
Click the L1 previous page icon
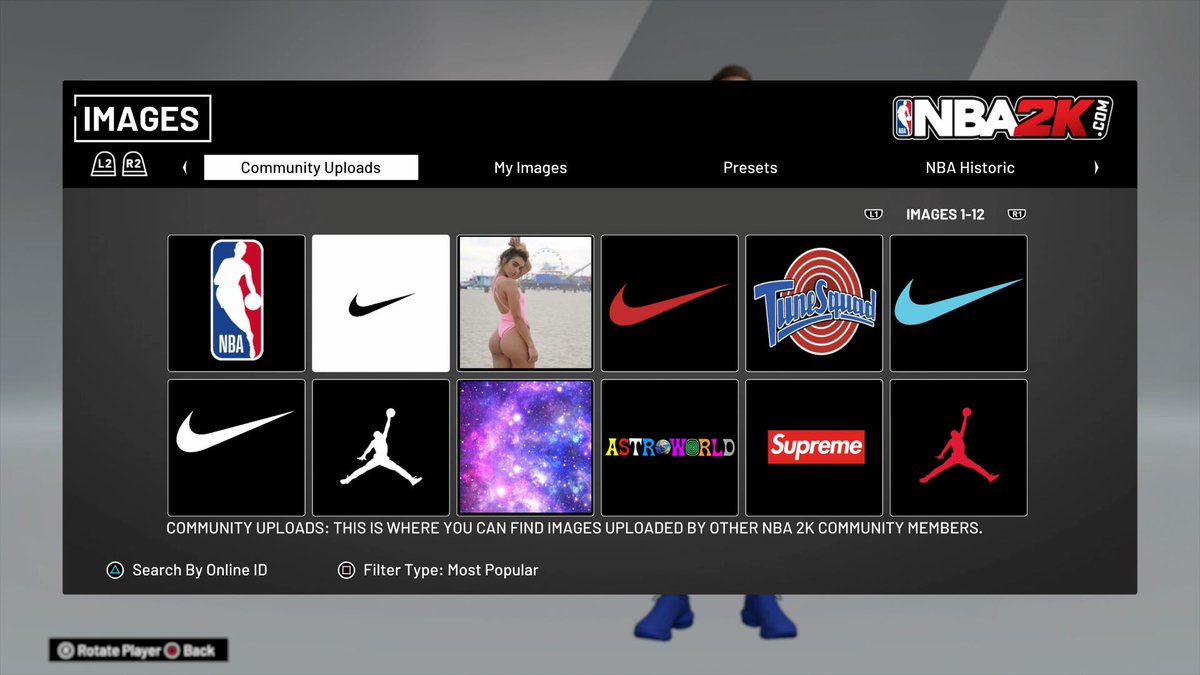click(873, 214)
